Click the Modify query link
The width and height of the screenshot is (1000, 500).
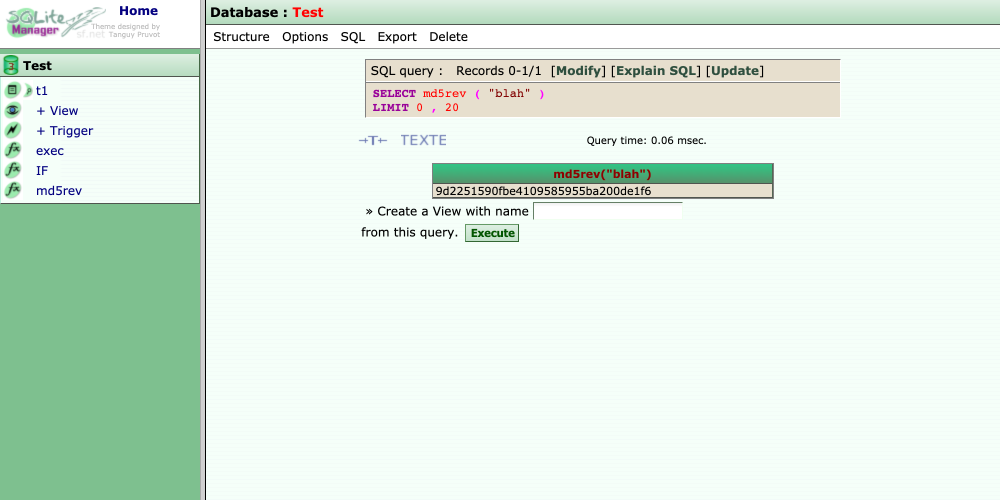coord(578,71)
